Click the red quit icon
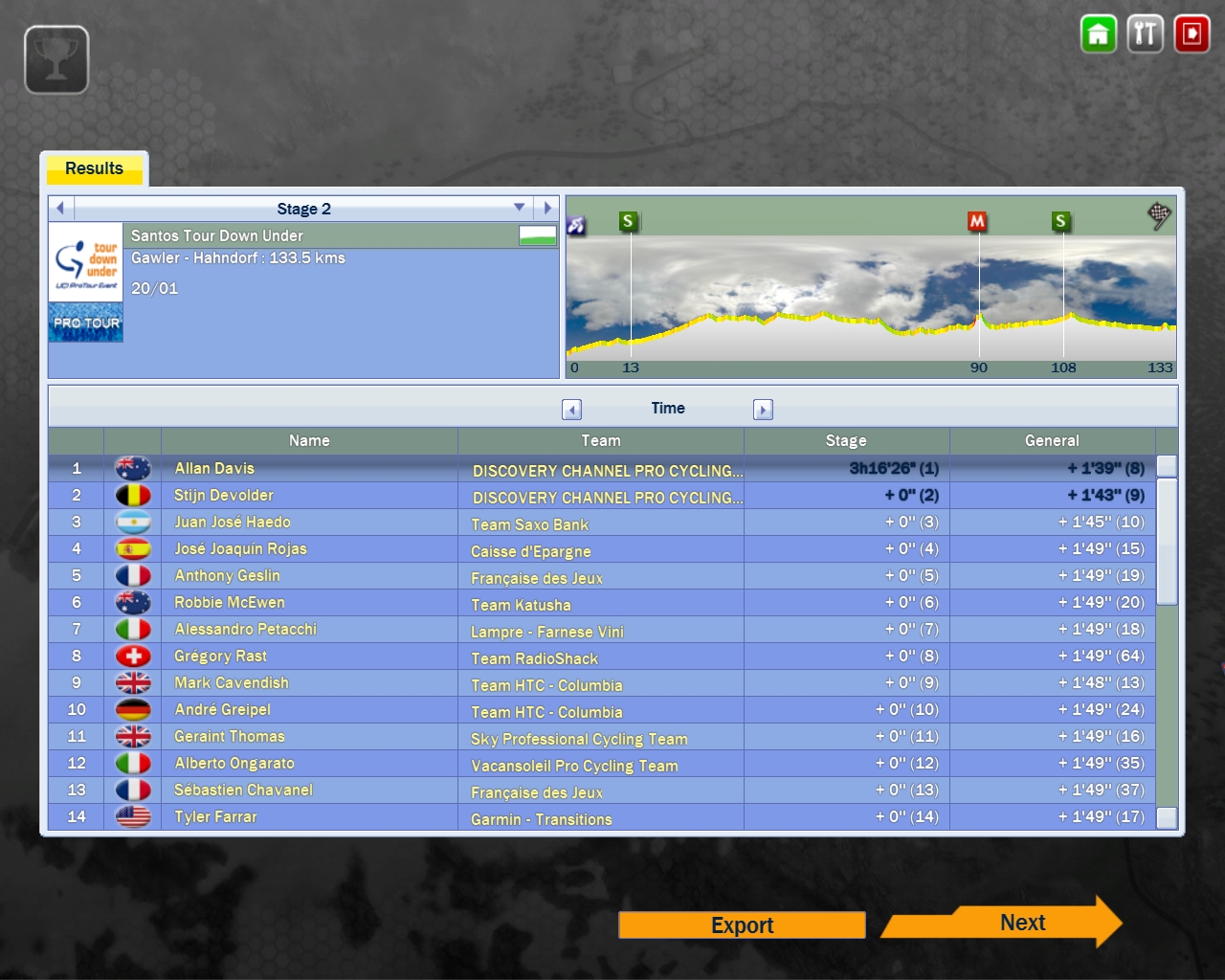This screenshot has height=980, width=1225. (x=1192, y=34)
